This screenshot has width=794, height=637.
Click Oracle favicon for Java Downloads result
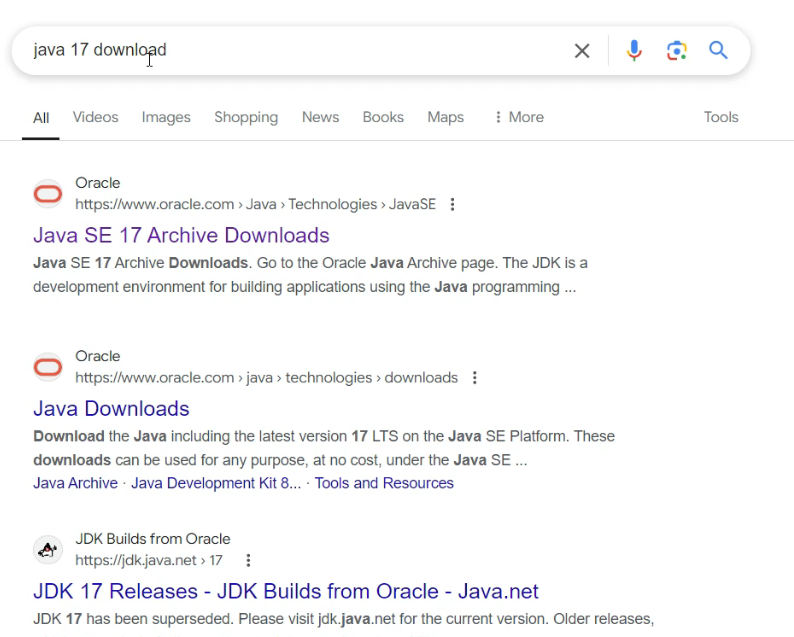pyautogui.click(x=48, y=367)
